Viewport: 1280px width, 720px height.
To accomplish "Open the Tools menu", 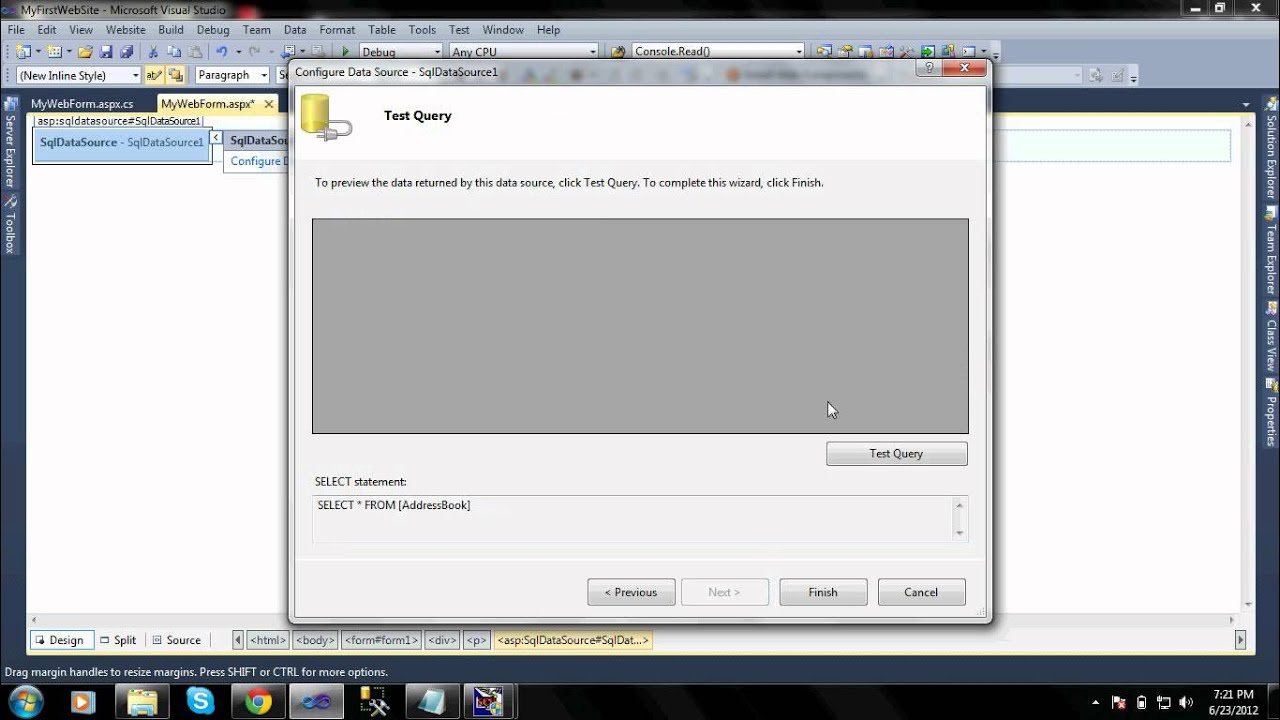I will click(422, 30).
